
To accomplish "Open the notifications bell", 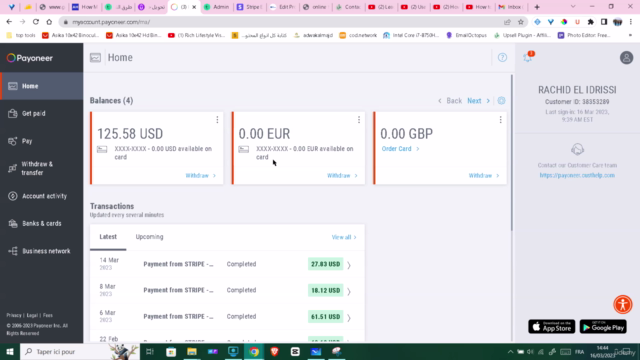I will coord(528,58).
